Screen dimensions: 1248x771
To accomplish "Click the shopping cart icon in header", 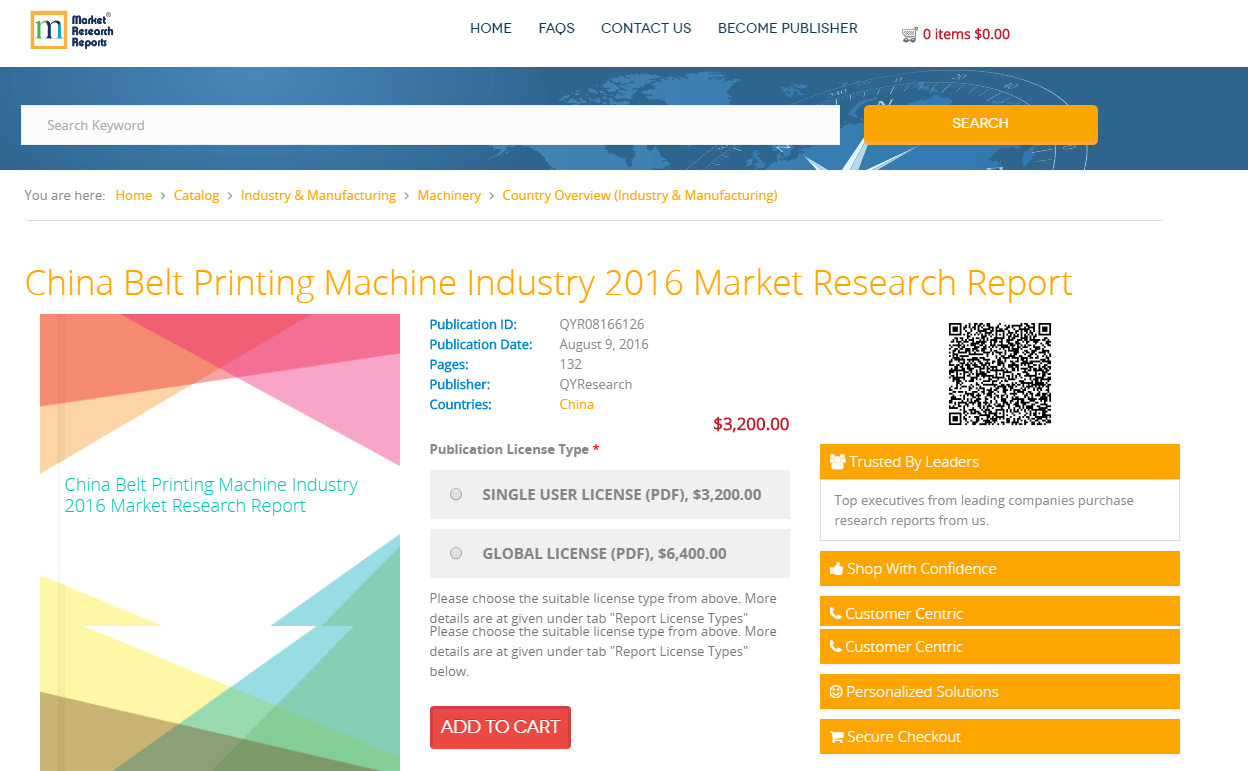I will [910, 34].
